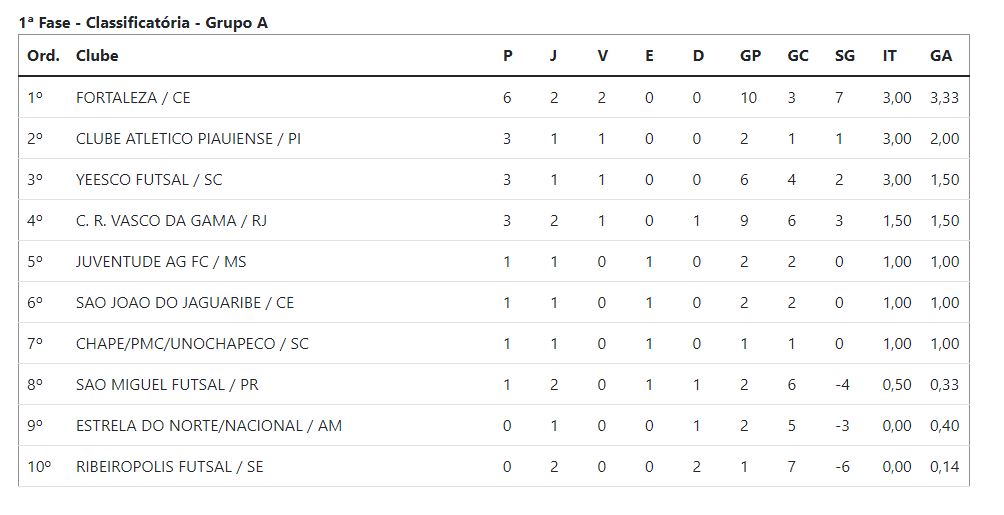Click Fortaleza's 3,33 goal average value
Viewport: 1004px width, 515px height.
tap(944, 98)
